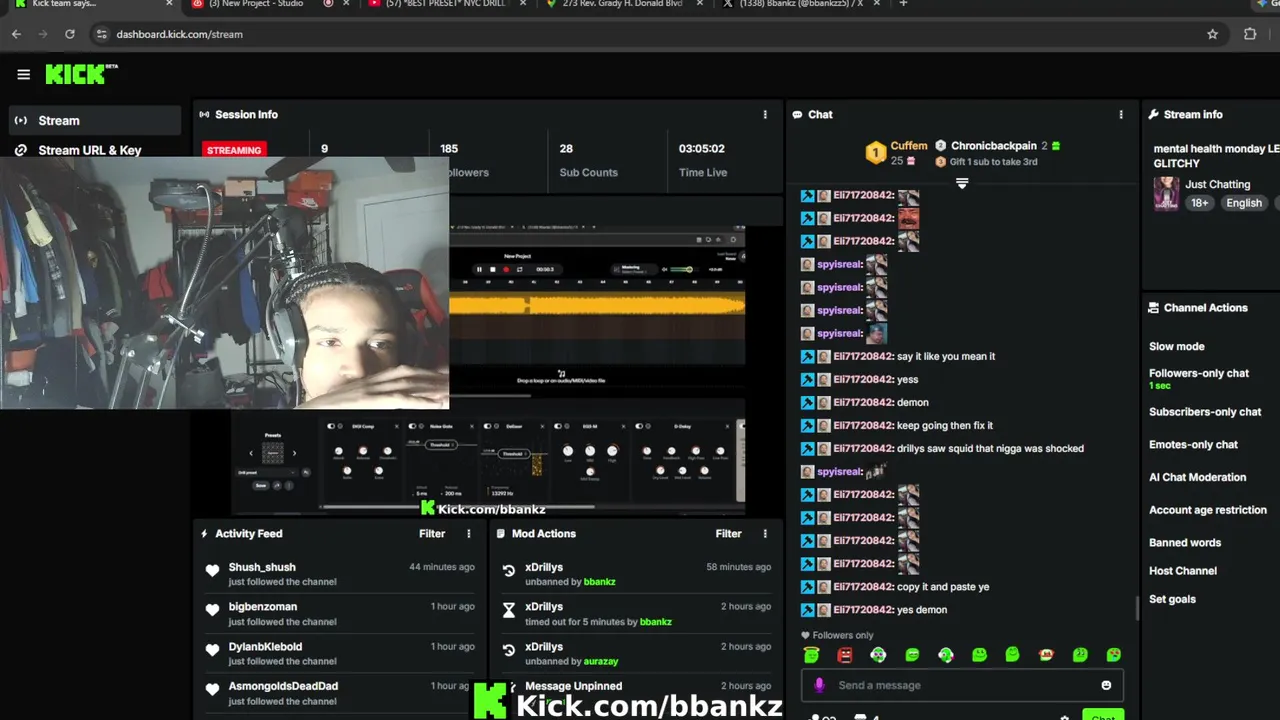1280x720 pixels.
Task: Open browser extensions puzzle icon
Action: click(1250, 34)
